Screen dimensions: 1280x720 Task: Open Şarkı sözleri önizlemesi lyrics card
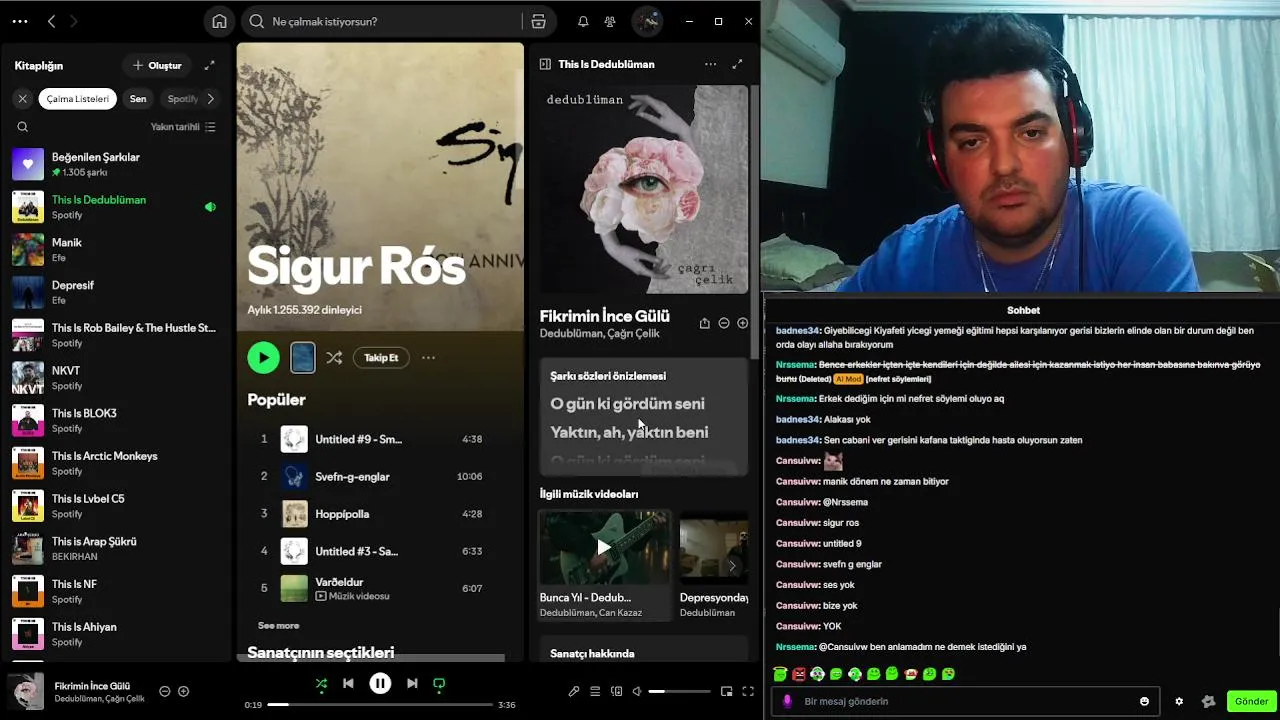(x=644, y=416)
